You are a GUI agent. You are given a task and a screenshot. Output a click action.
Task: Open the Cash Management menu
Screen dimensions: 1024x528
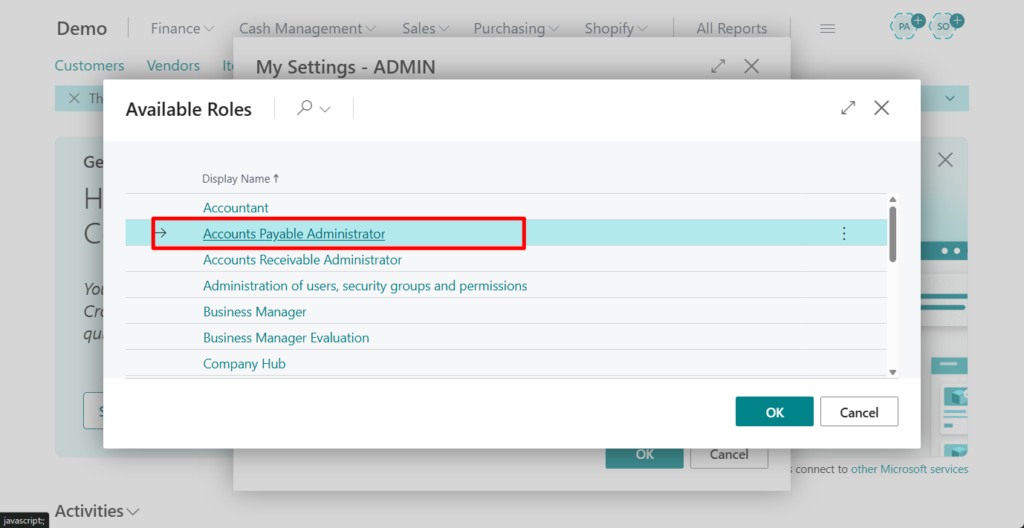coord(307,29)
